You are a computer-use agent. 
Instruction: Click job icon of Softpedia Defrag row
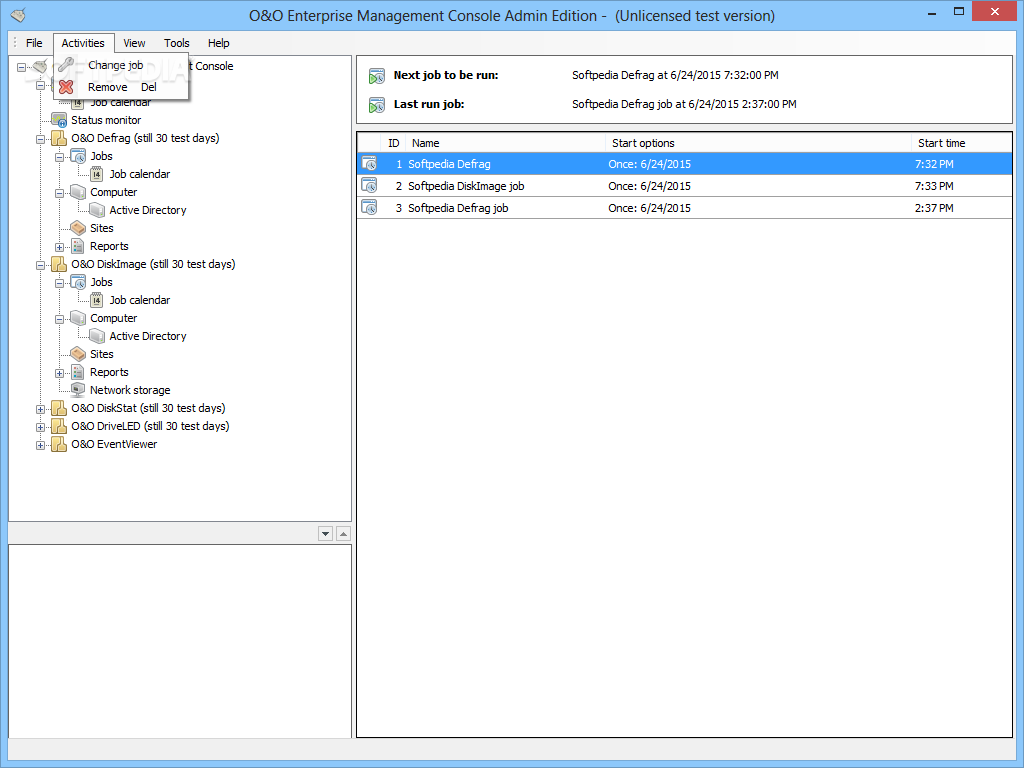pos(370,163)
